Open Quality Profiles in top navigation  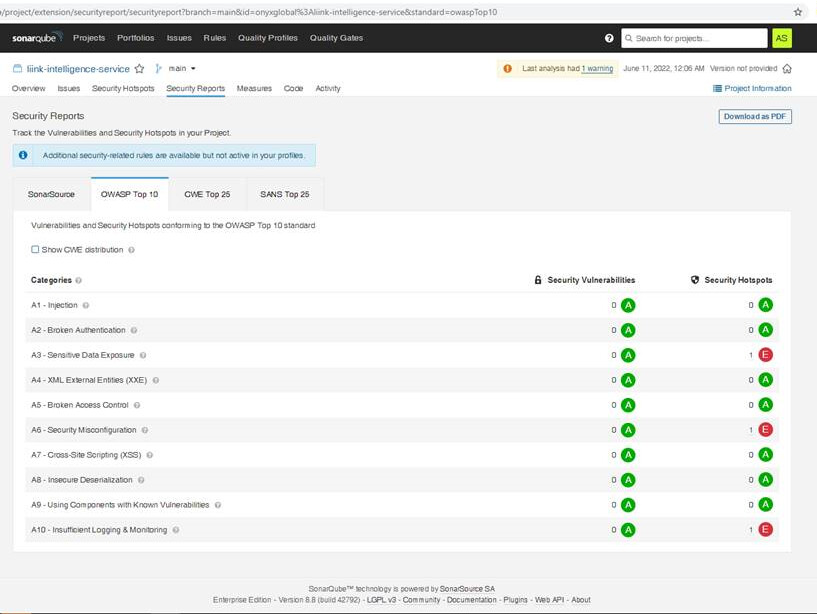click(268, 38)
